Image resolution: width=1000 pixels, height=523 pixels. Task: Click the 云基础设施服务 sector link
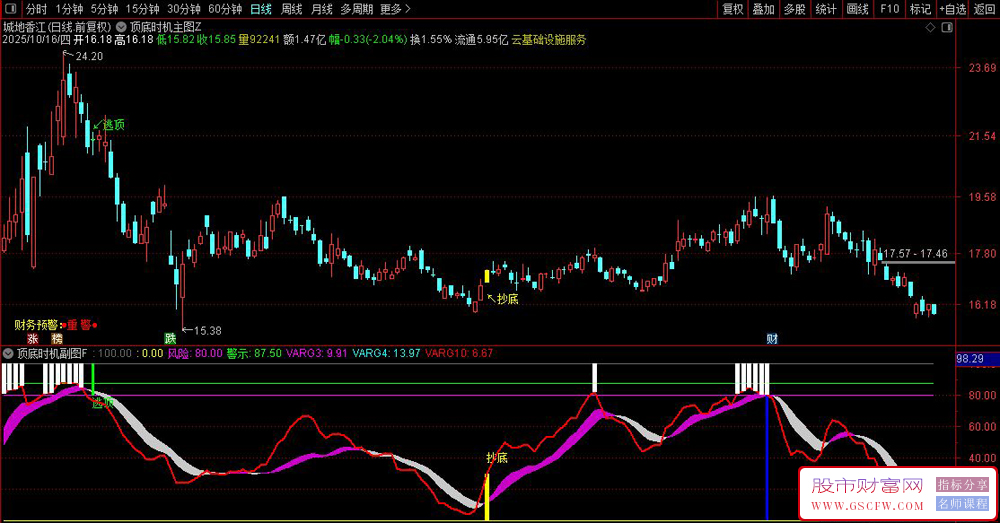(549, 40)
